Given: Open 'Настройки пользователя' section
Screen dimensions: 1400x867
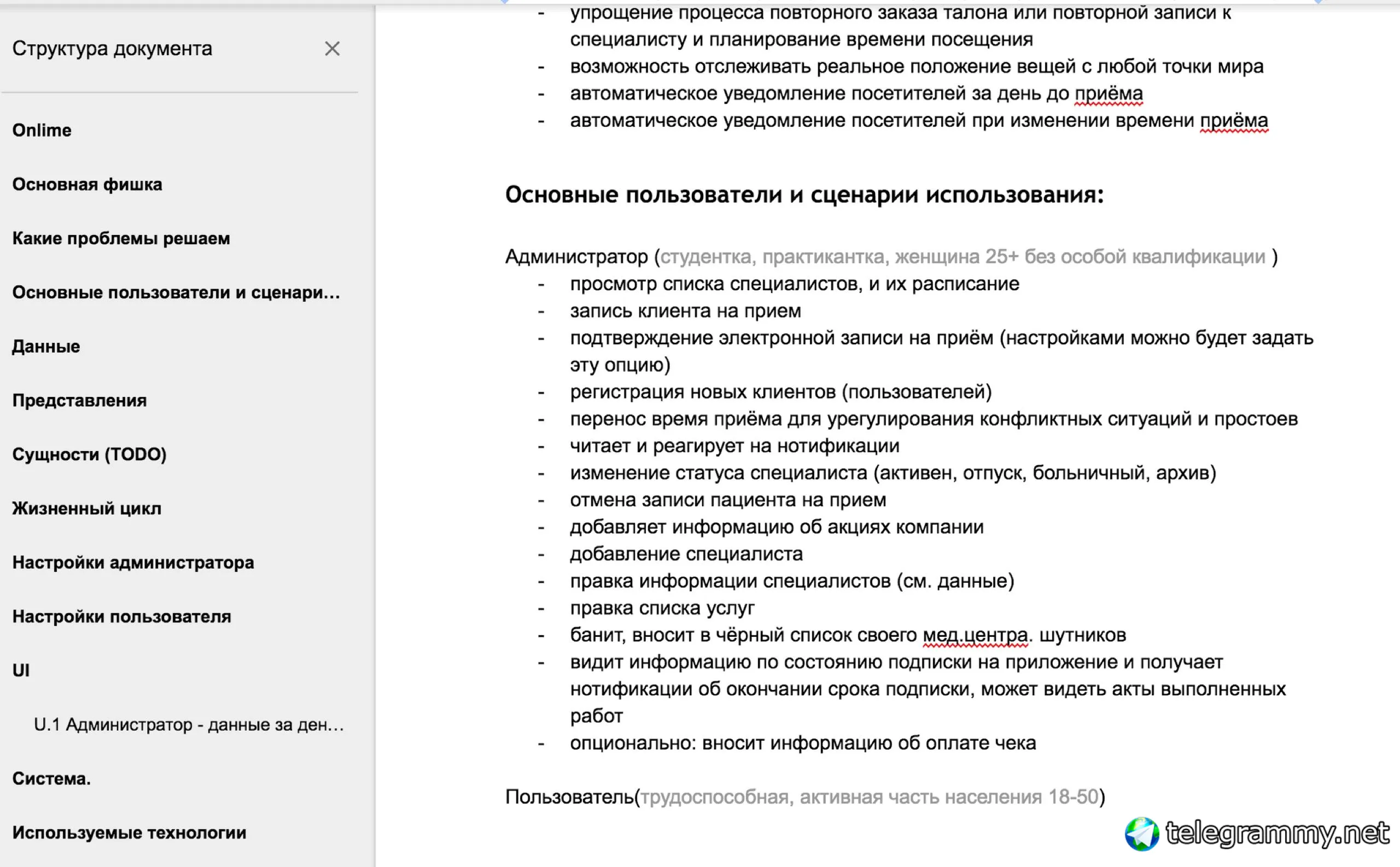Looking at the screenshot, I should pyautogui.click(x=121, y=617).
